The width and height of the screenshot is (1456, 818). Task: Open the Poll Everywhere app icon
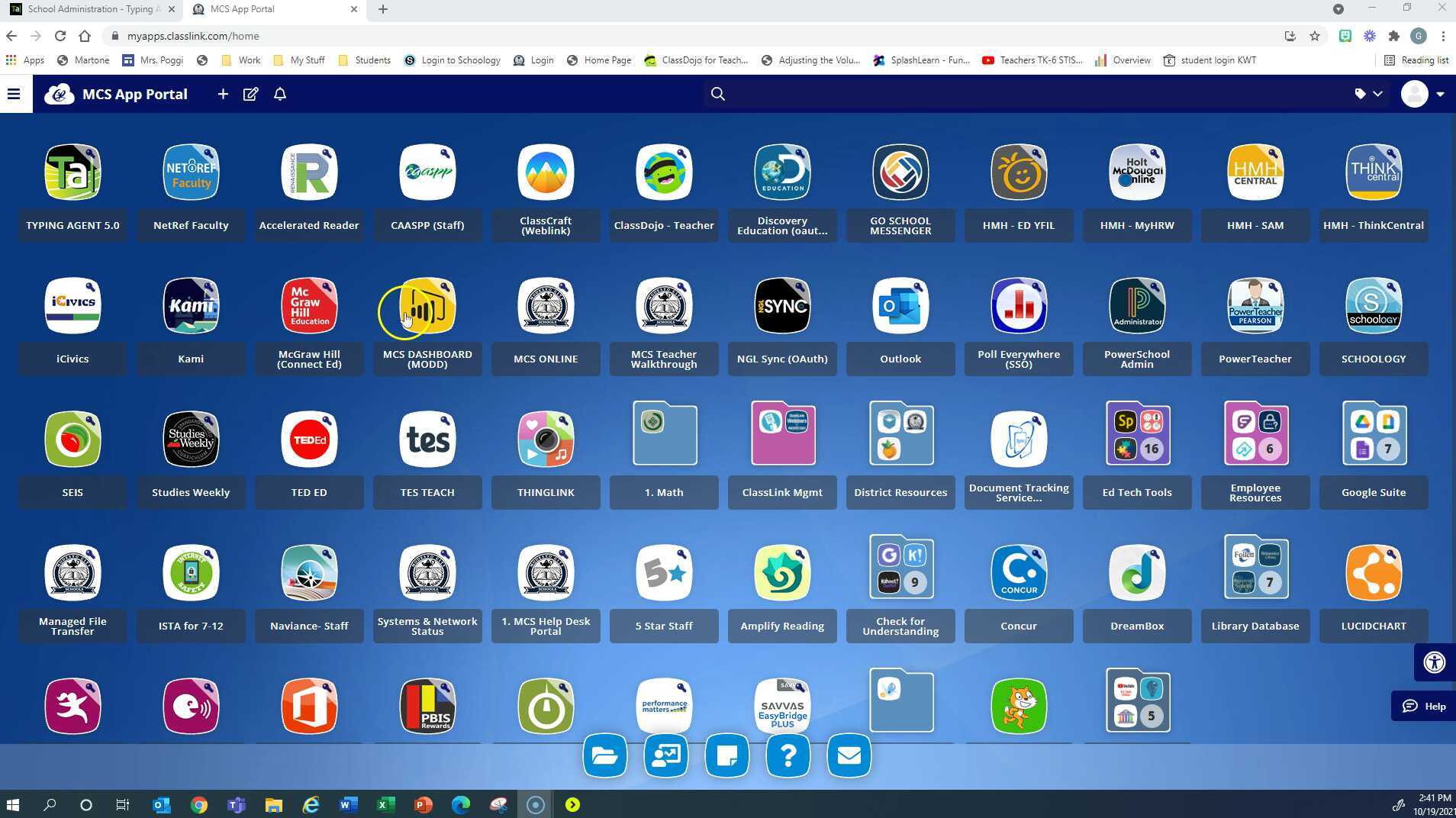coord(1019,306)
